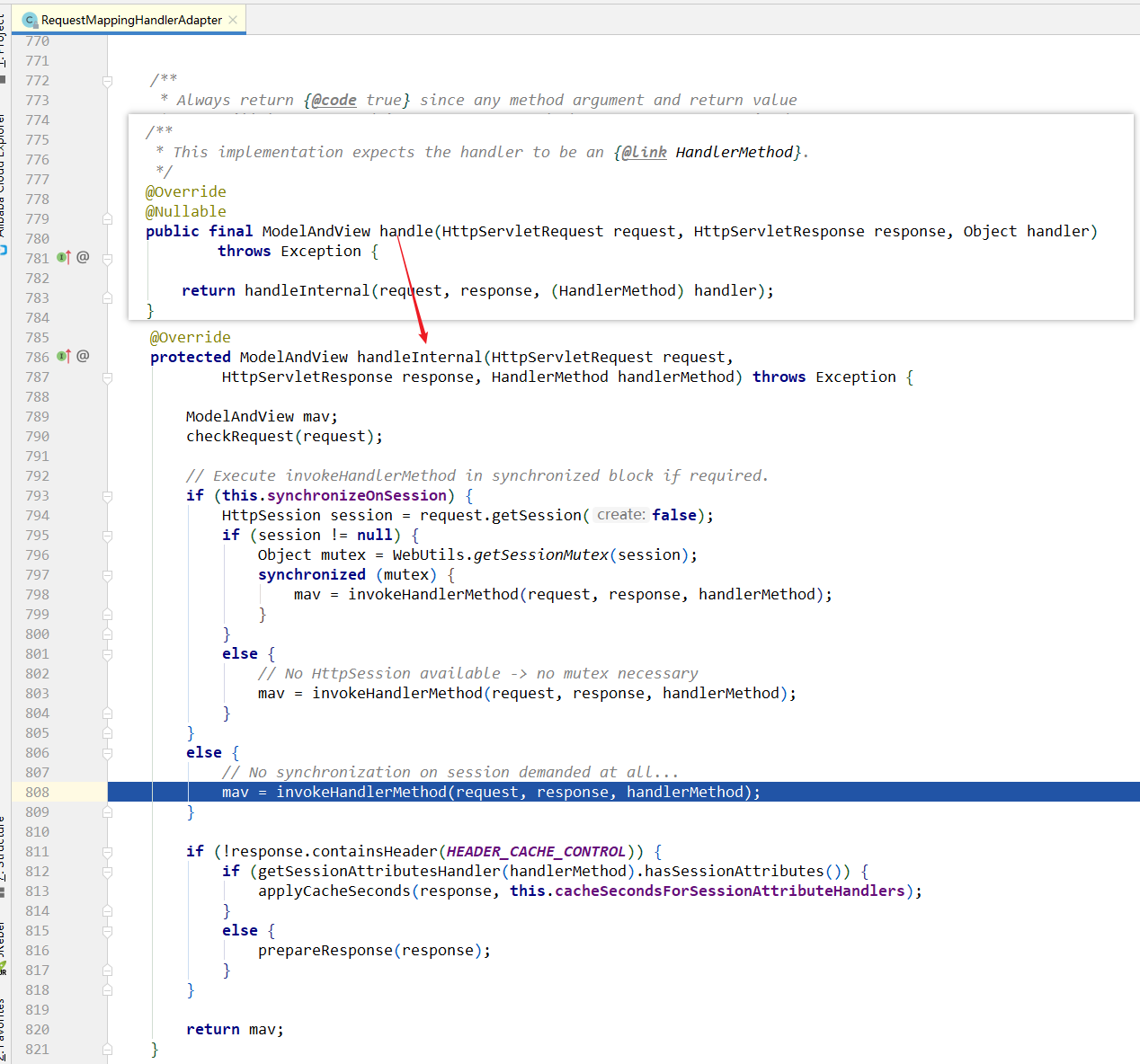Click invokeHandlerMethod call on line 803

(397, 694)
